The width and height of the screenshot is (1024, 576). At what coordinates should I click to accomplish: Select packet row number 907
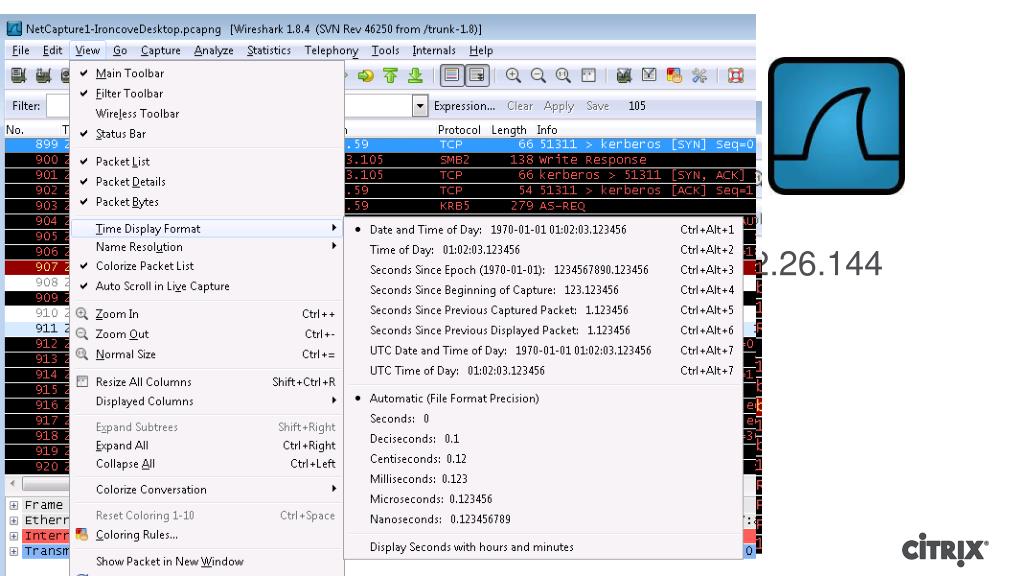click(x=37, y=266)
